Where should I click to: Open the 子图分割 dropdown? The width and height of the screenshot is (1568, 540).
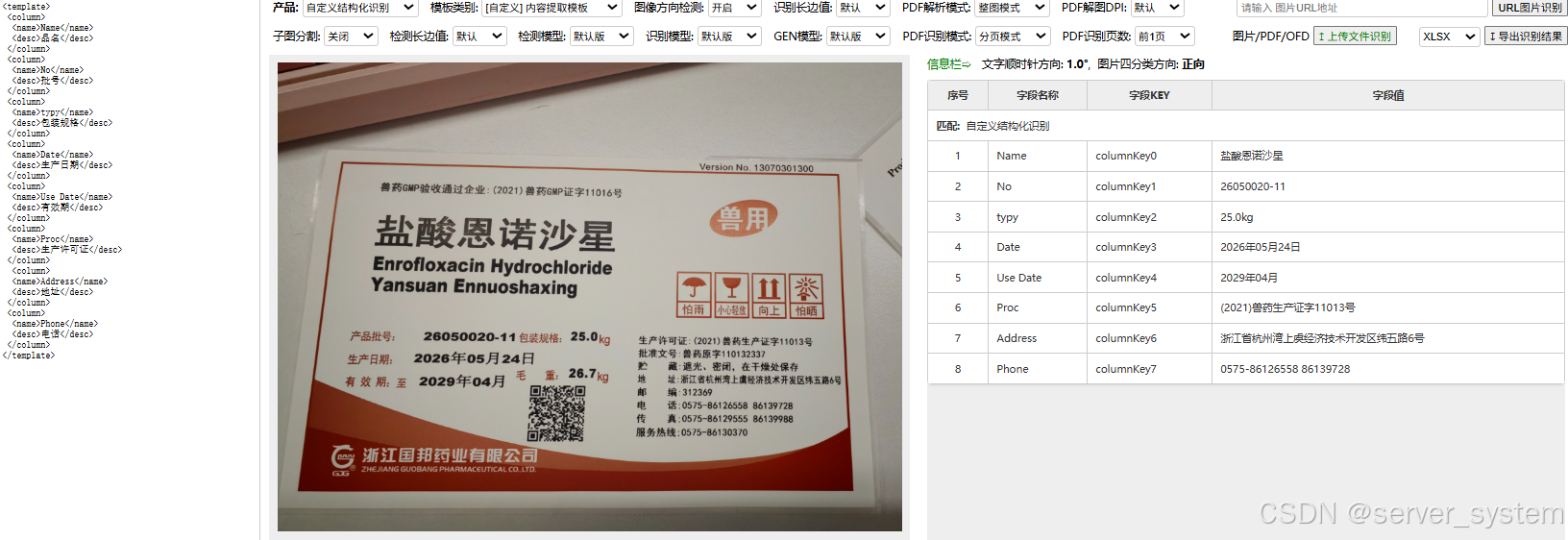coord(351,37)
